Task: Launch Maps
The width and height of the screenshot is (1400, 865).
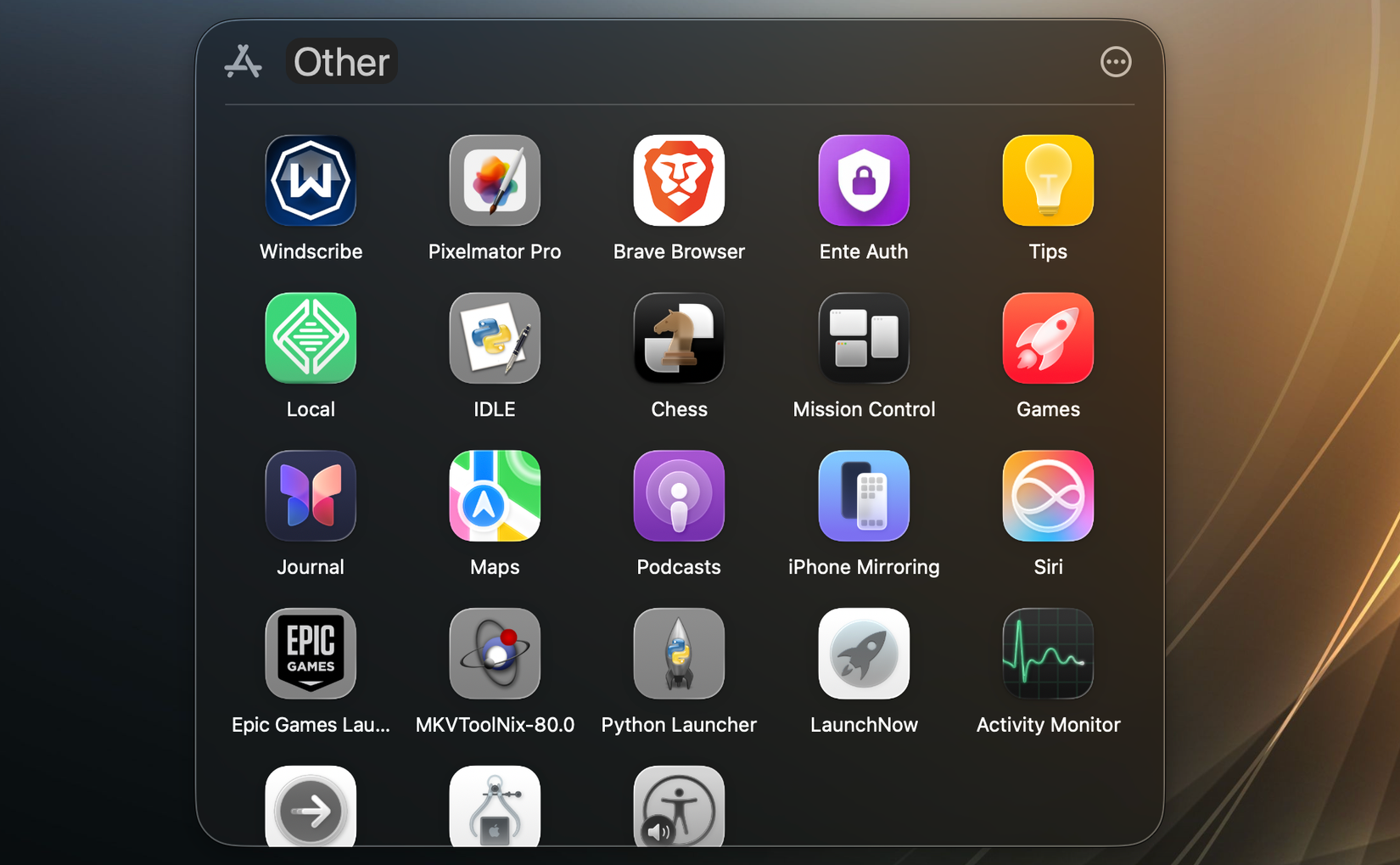Action: pos(495,496)
